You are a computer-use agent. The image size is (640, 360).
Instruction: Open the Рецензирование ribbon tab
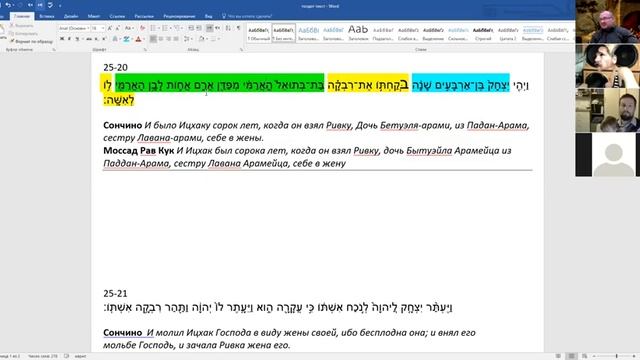tap(179, 16)
